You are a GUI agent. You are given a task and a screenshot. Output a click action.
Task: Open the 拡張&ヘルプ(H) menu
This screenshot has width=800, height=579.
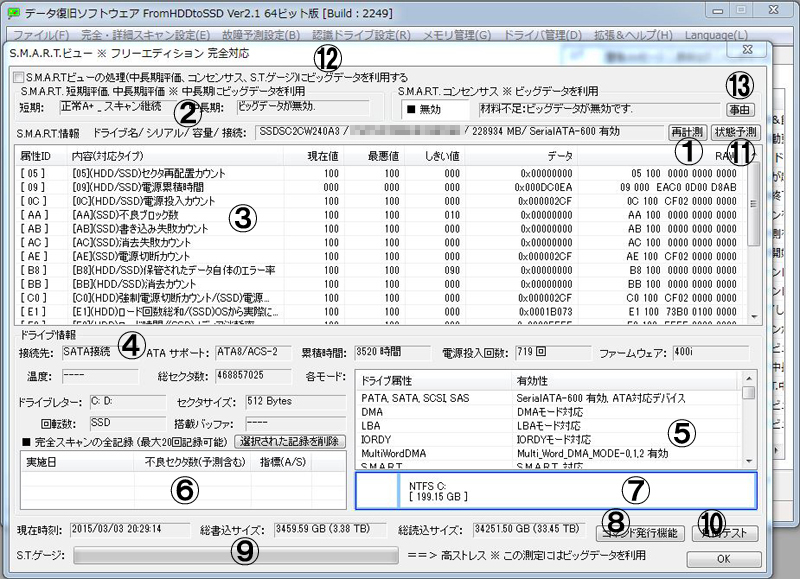[x=633, y=35]
